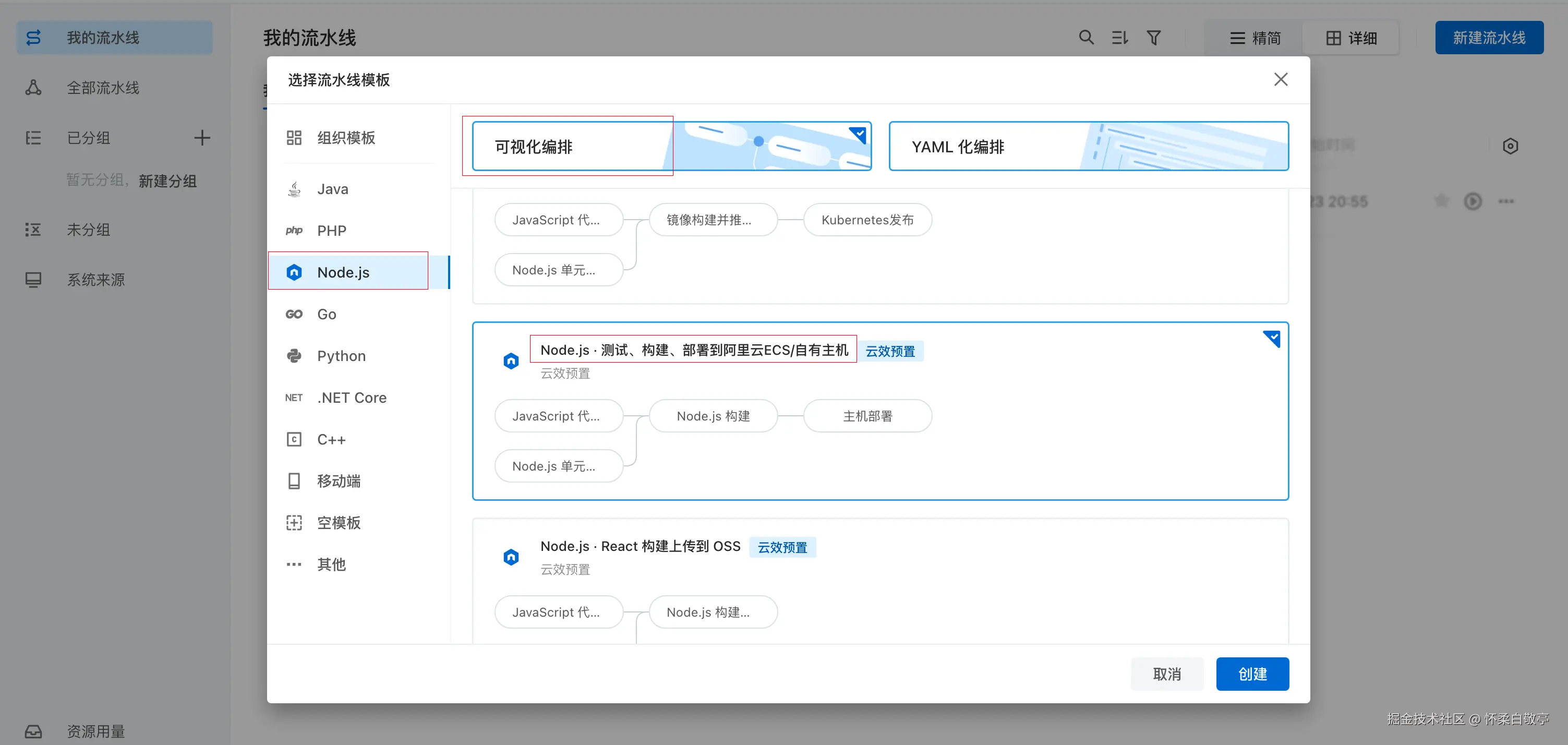
Task: Click the Python logo icon
Action: tap(294, 355)
